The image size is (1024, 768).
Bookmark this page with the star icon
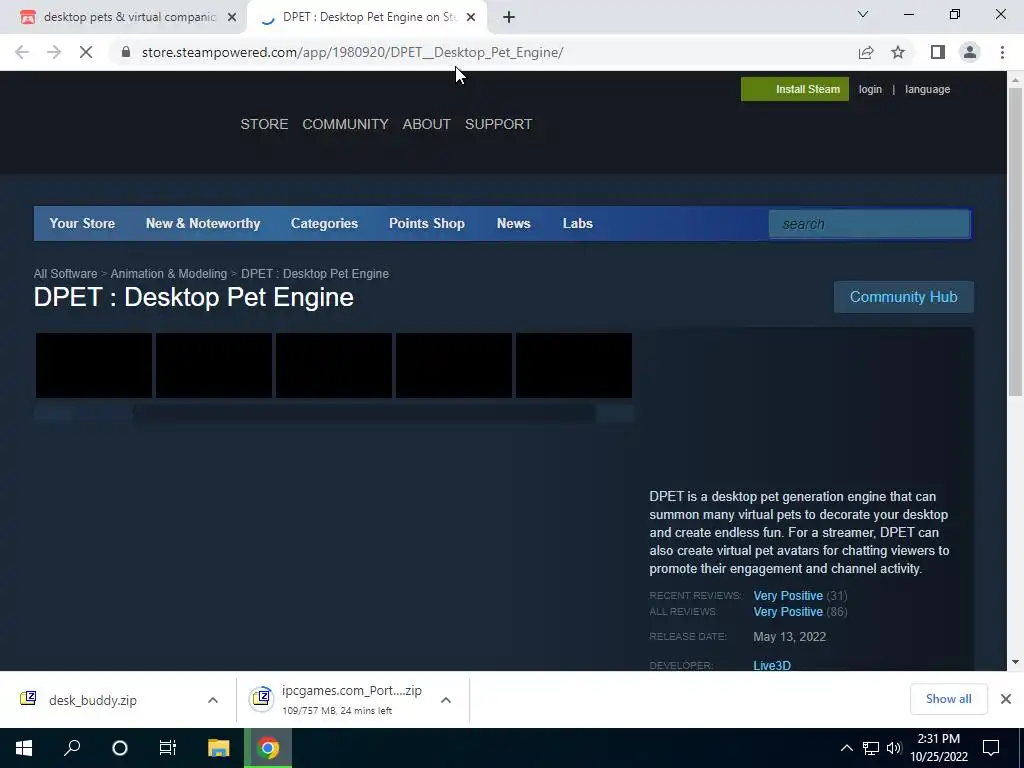(x=898, y=52)
